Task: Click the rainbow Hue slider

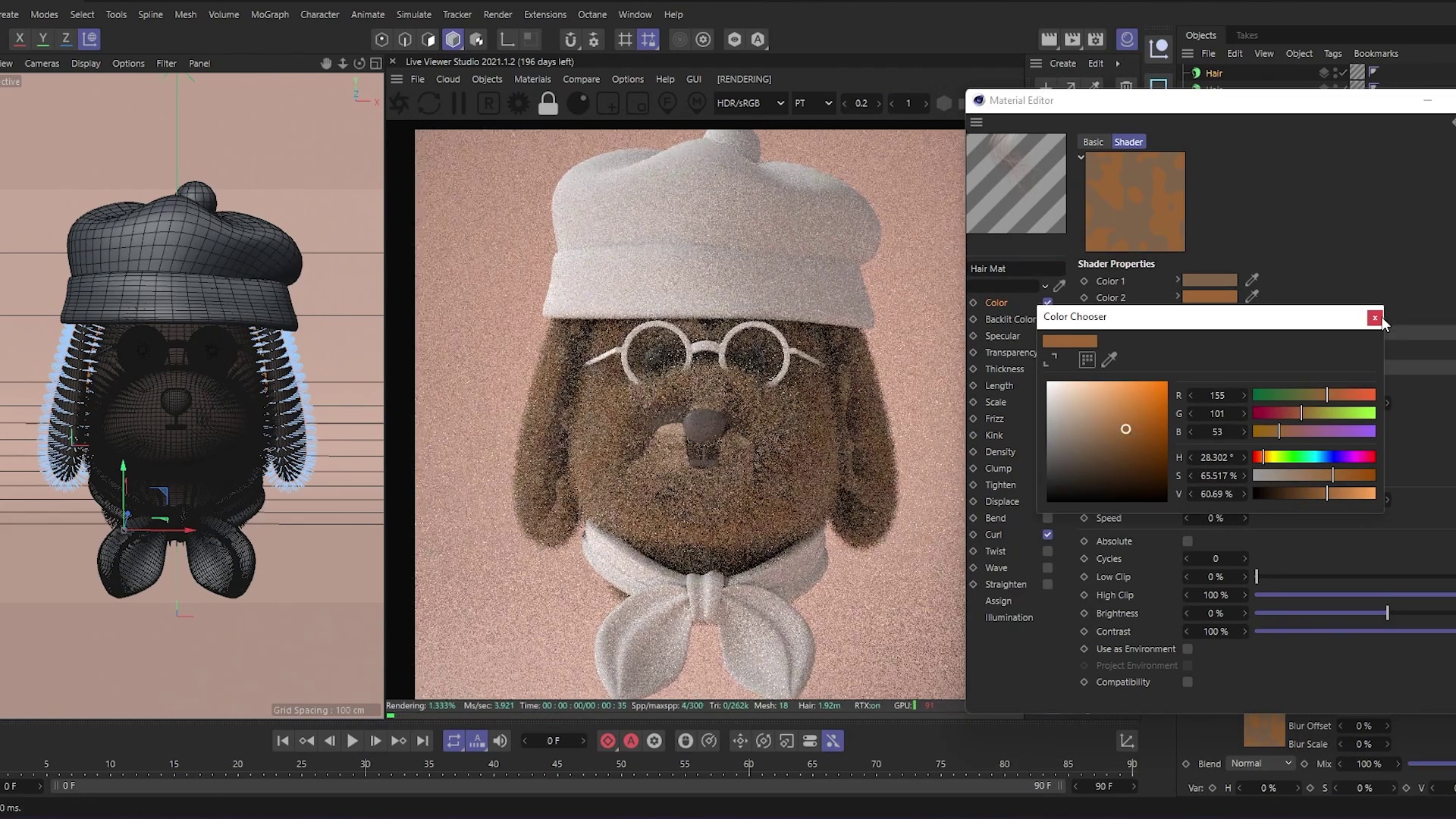Action: pyautogui.click(x=1313, y=457)
